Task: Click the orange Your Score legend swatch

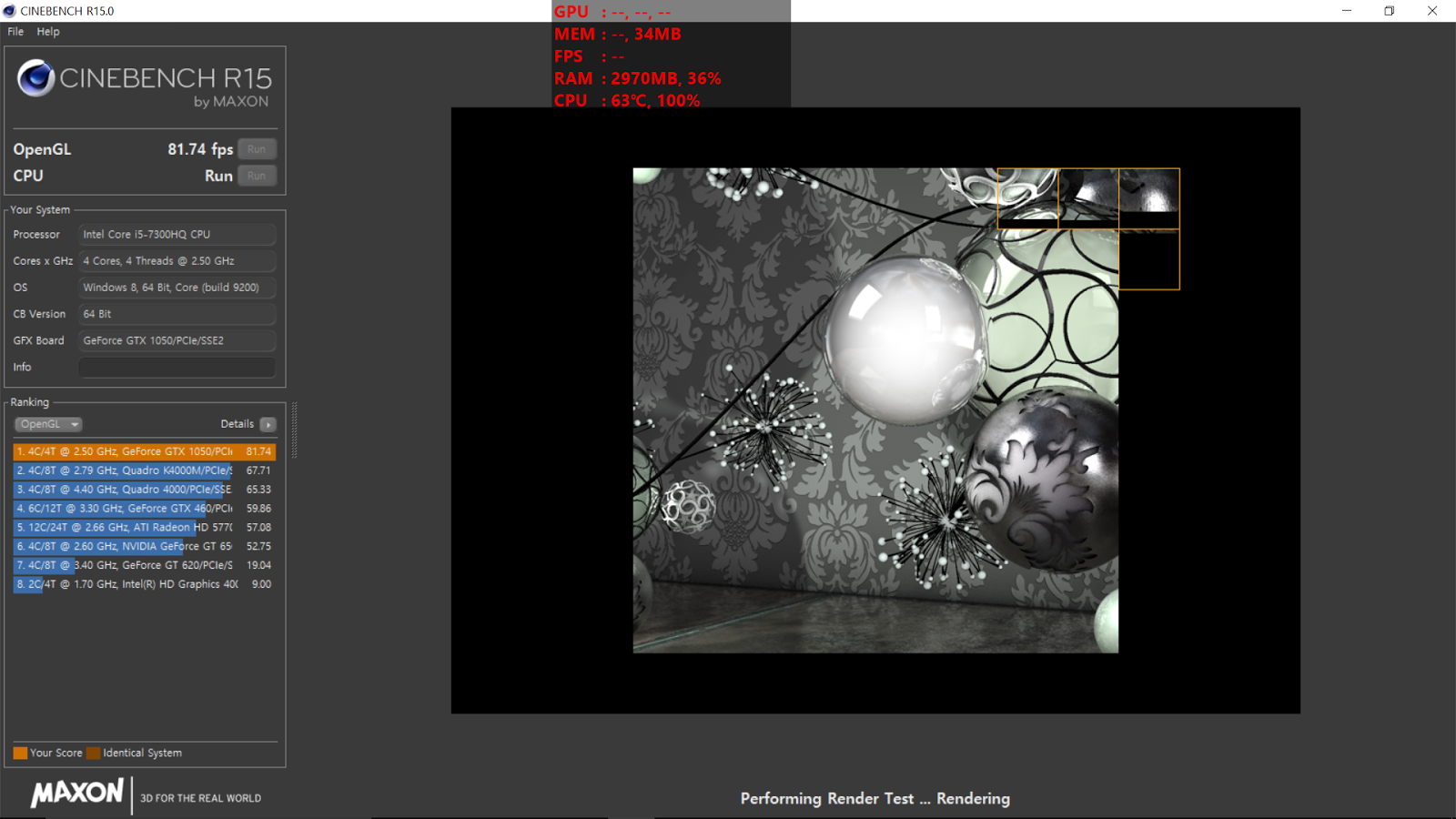Action: (x=20, y=753)
